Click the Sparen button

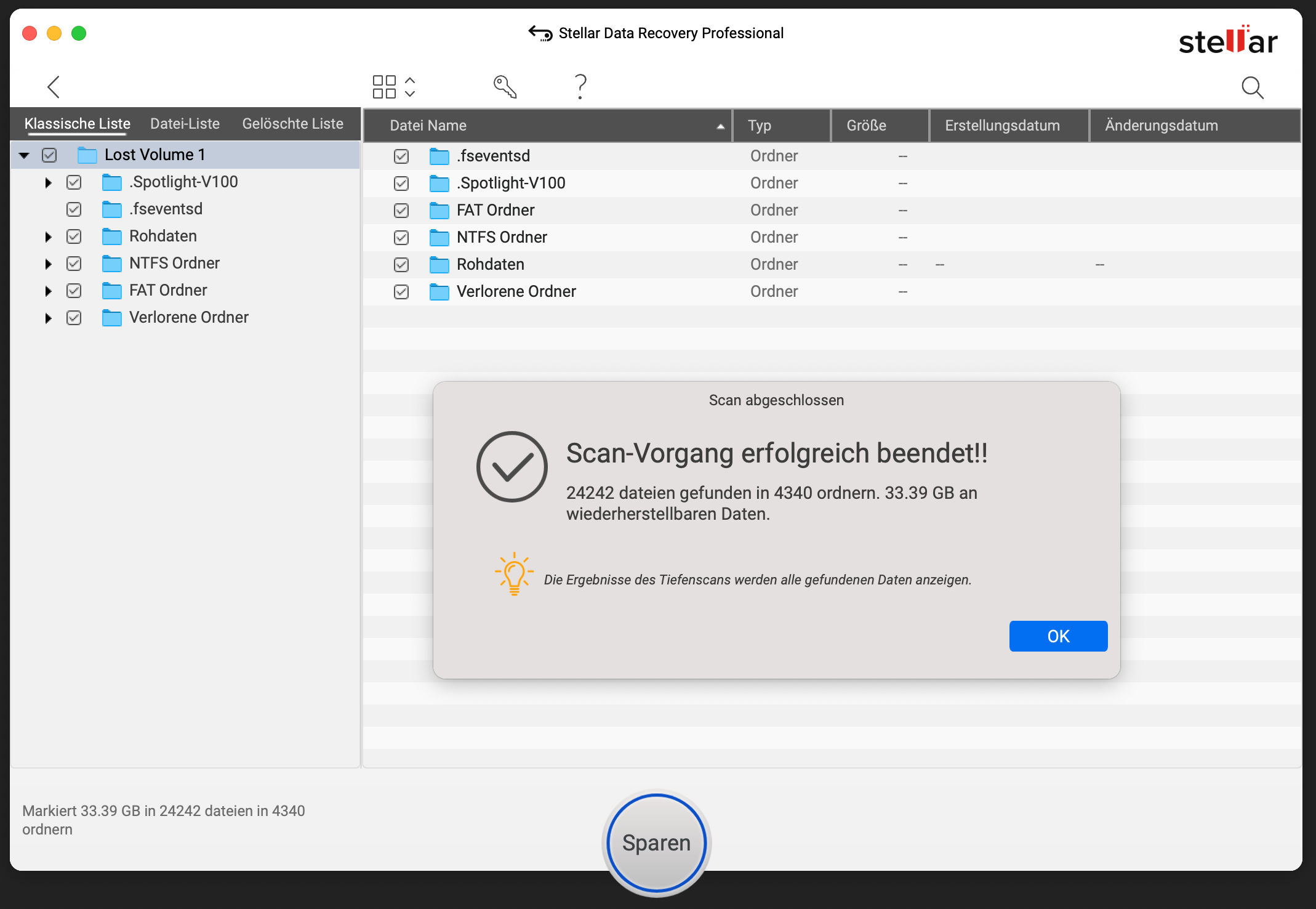[x=656, y=842]
